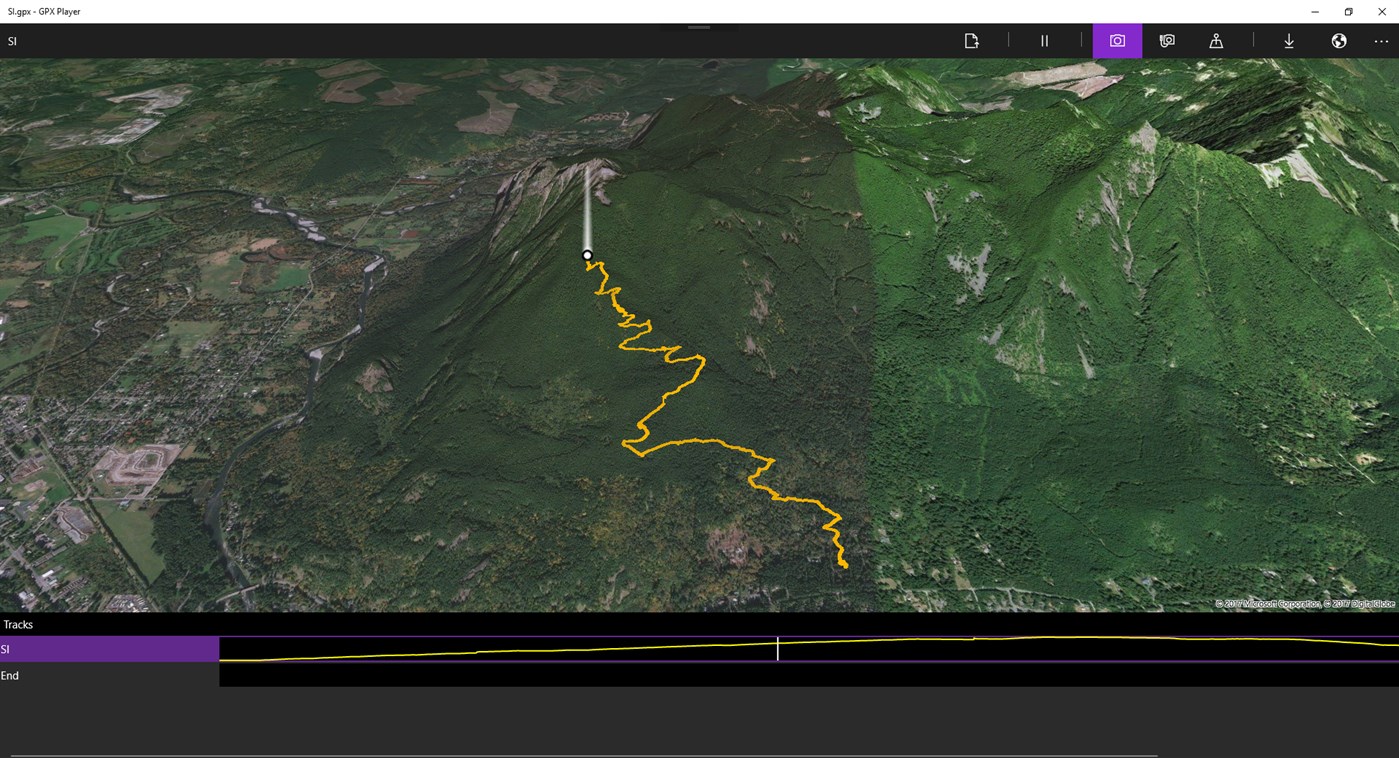Select the map pin on terrain icon
Screen dimensions: 1399x758
(x=1216, y=41)
